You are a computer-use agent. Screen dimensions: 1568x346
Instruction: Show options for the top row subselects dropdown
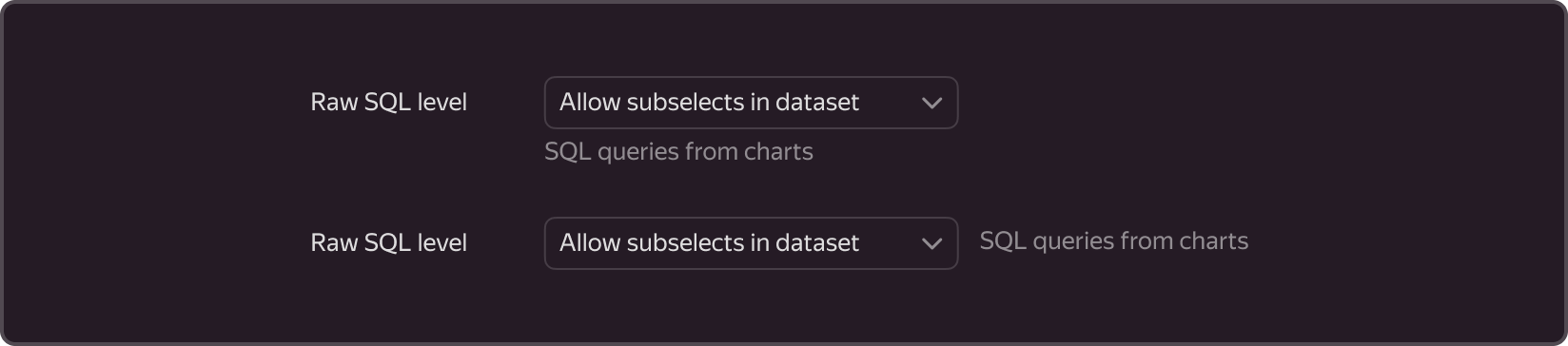[751, 103]
